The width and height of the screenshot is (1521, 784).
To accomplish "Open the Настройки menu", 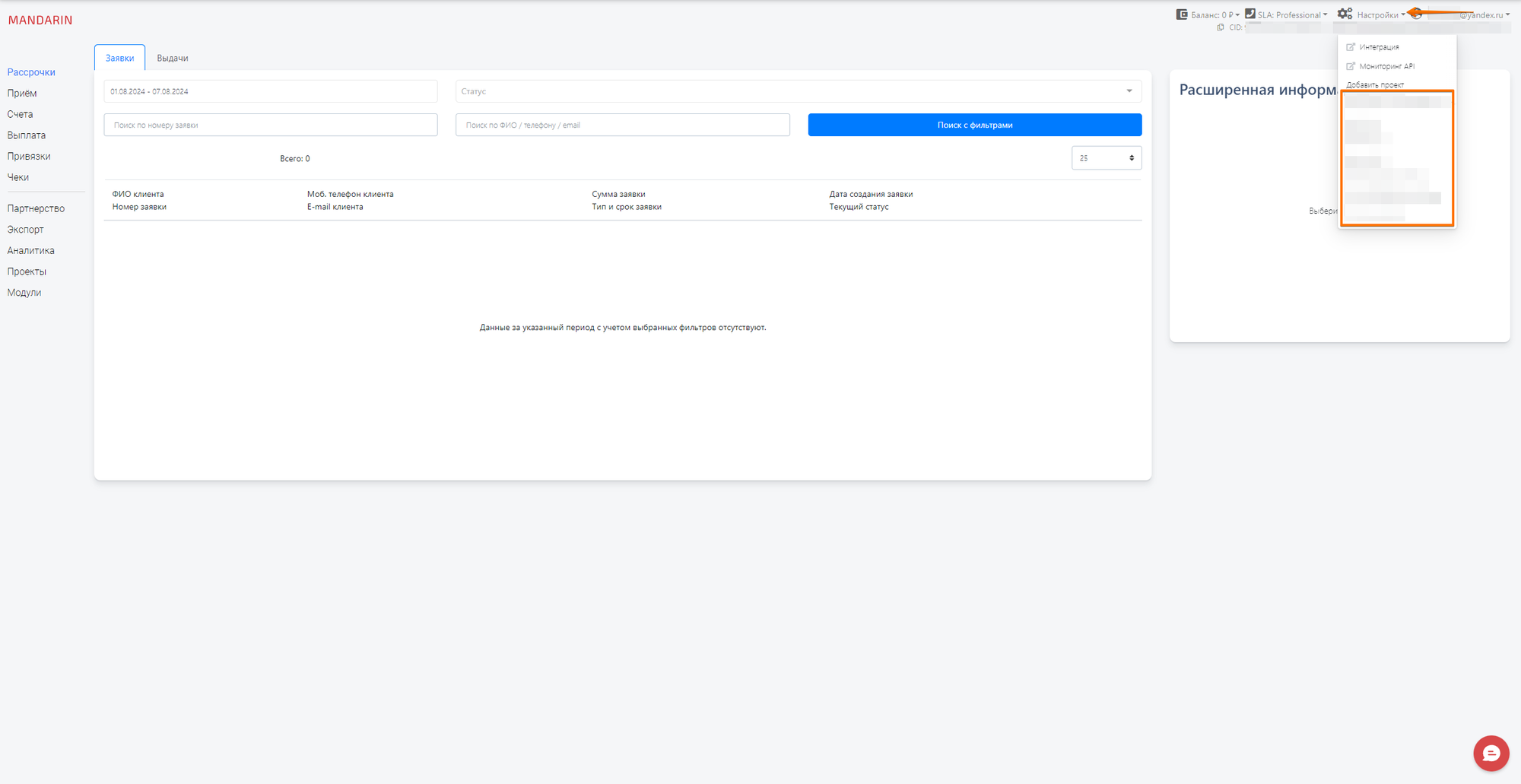I will tap(1378, 14).
